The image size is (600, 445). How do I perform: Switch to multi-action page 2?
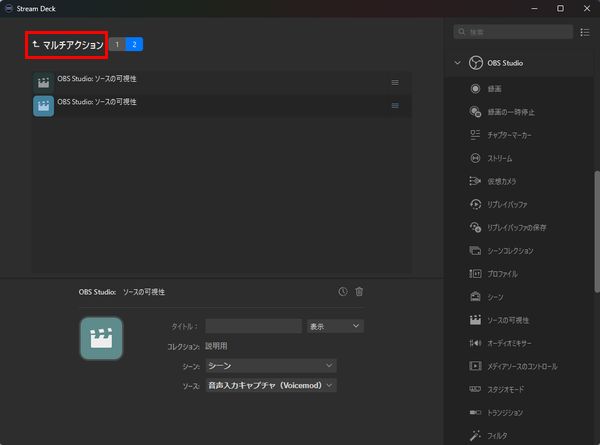click(x=134, y=44)
